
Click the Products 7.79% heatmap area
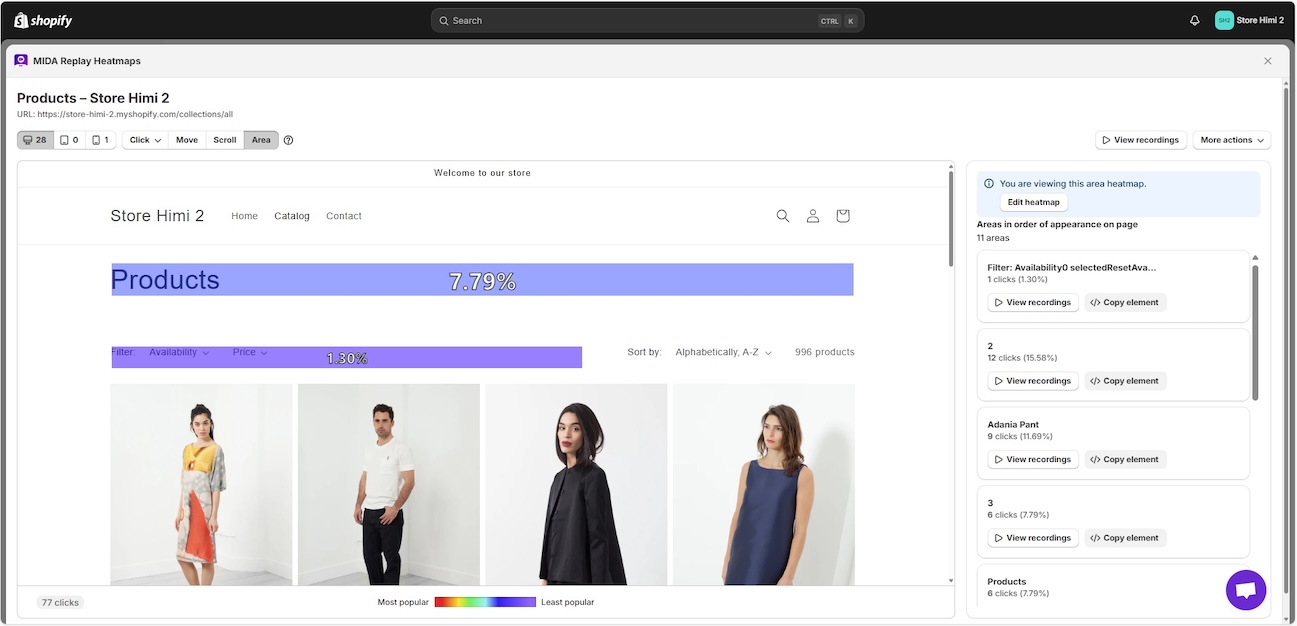482,280
